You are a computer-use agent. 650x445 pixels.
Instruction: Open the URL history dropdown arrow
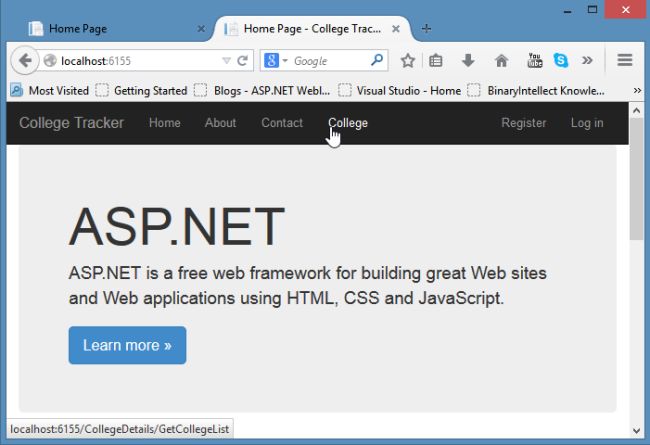coord(226,61)
